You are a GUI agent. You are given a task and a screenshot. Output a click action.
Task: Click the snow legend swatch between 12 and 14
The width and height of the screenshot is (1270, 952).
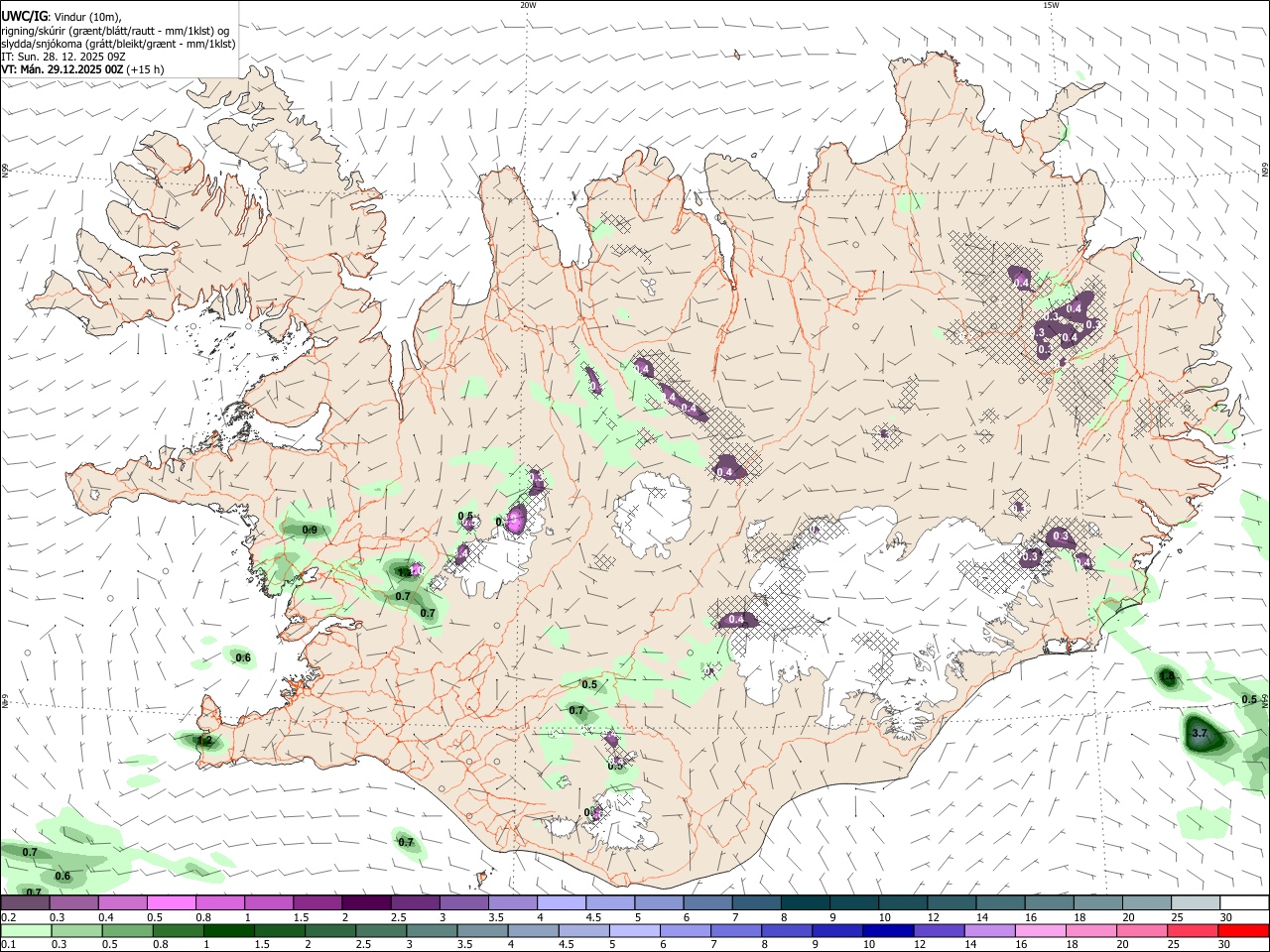pyautogui.click(x=952, y=902)
